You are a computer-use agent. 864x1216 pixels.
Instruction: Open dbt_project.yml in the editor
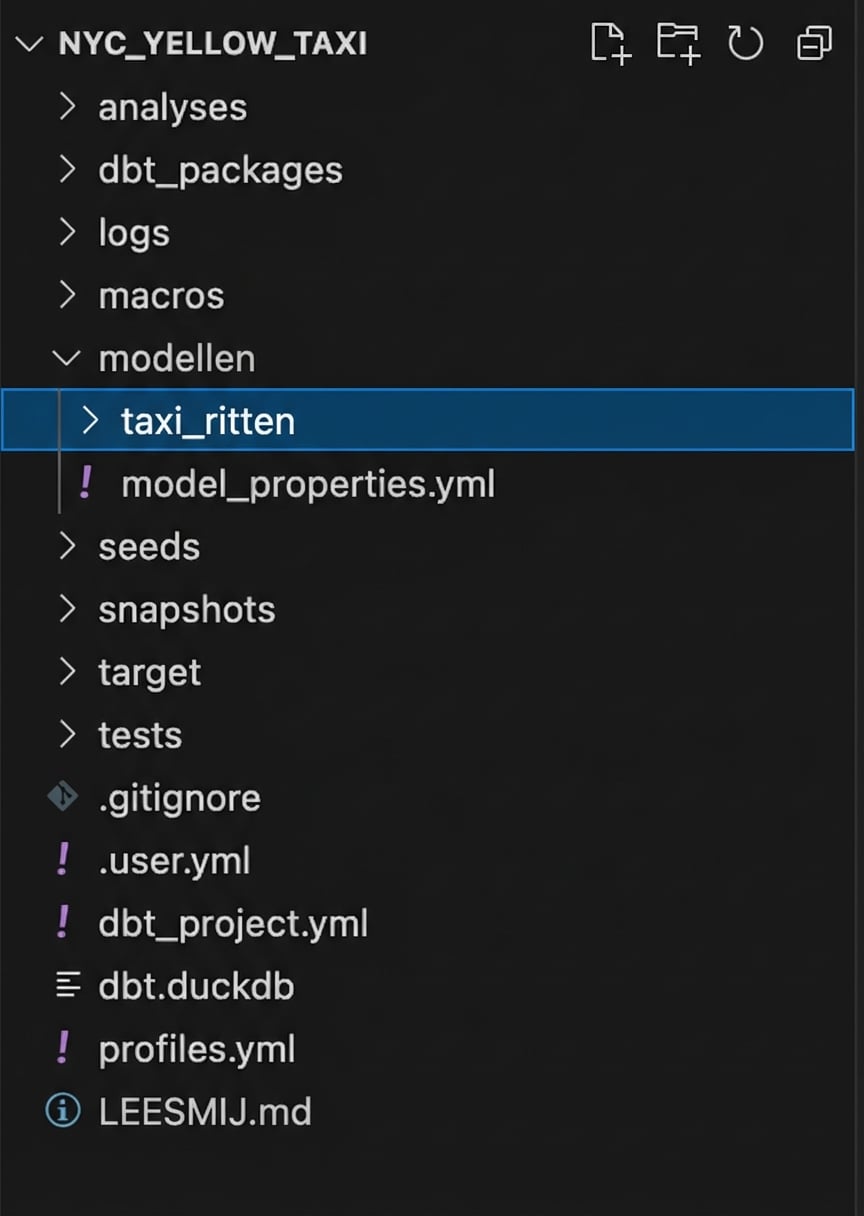pyautogui.click(x=233, y=923)
